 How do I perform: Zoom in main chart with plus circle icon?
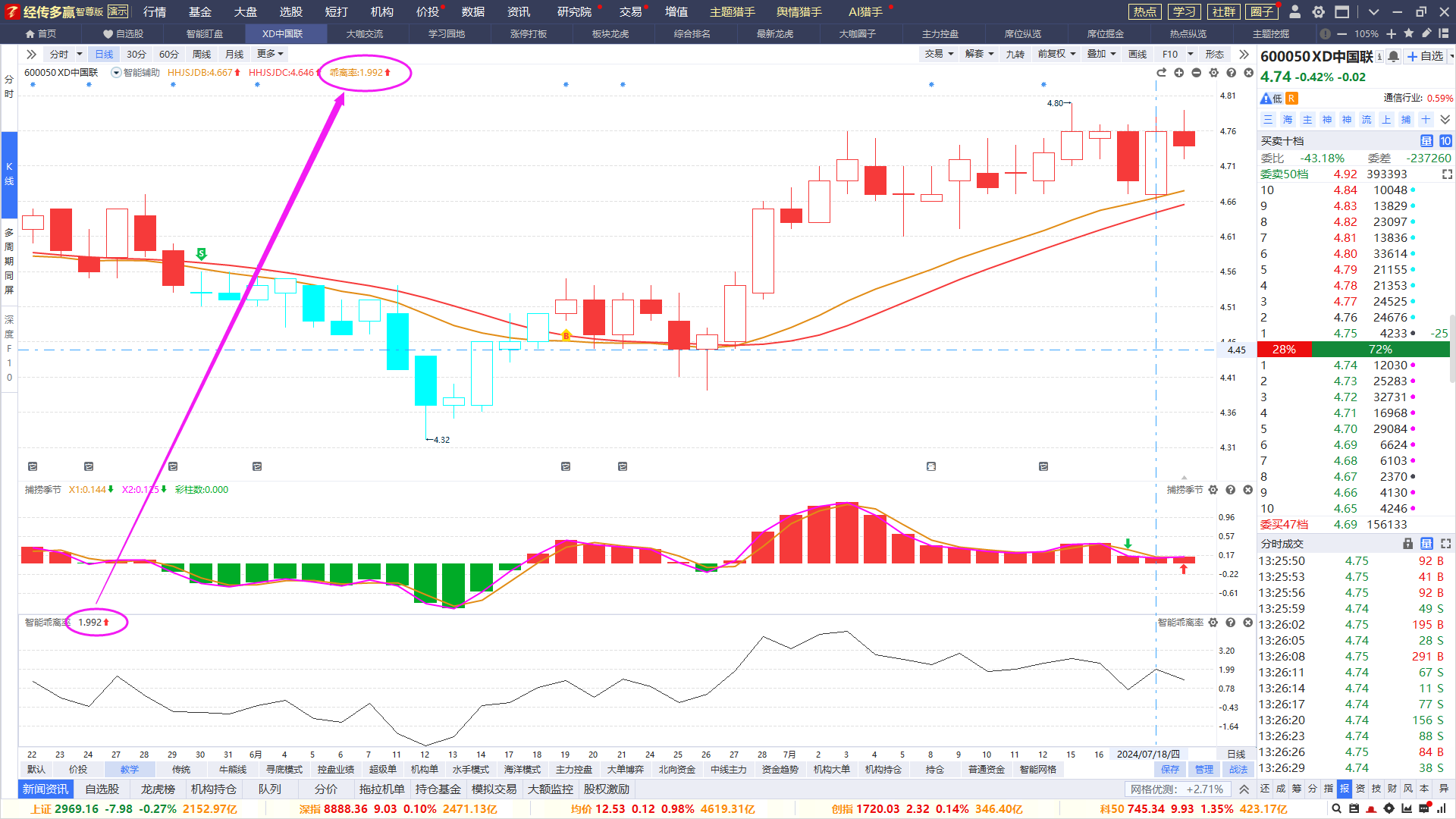point(1178,73)
